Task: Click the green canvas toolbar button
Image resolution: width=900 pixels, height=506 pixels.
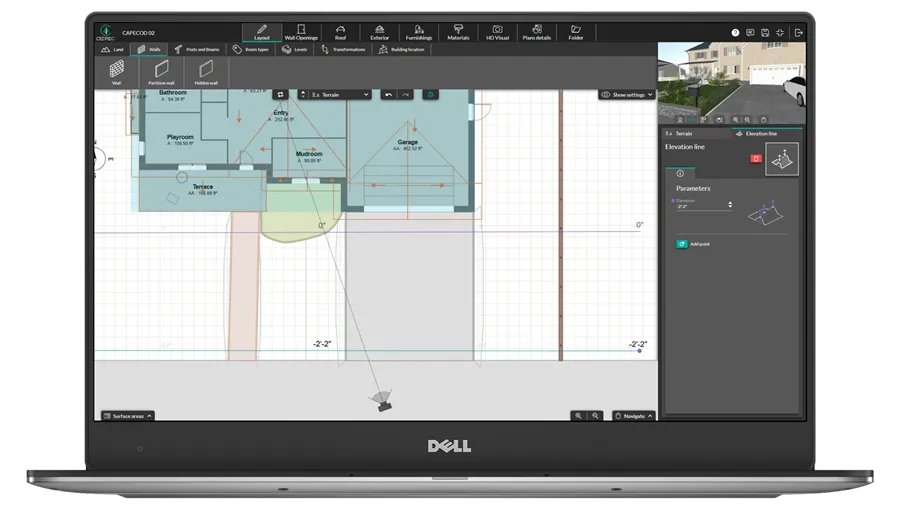Action: [430, 95]
